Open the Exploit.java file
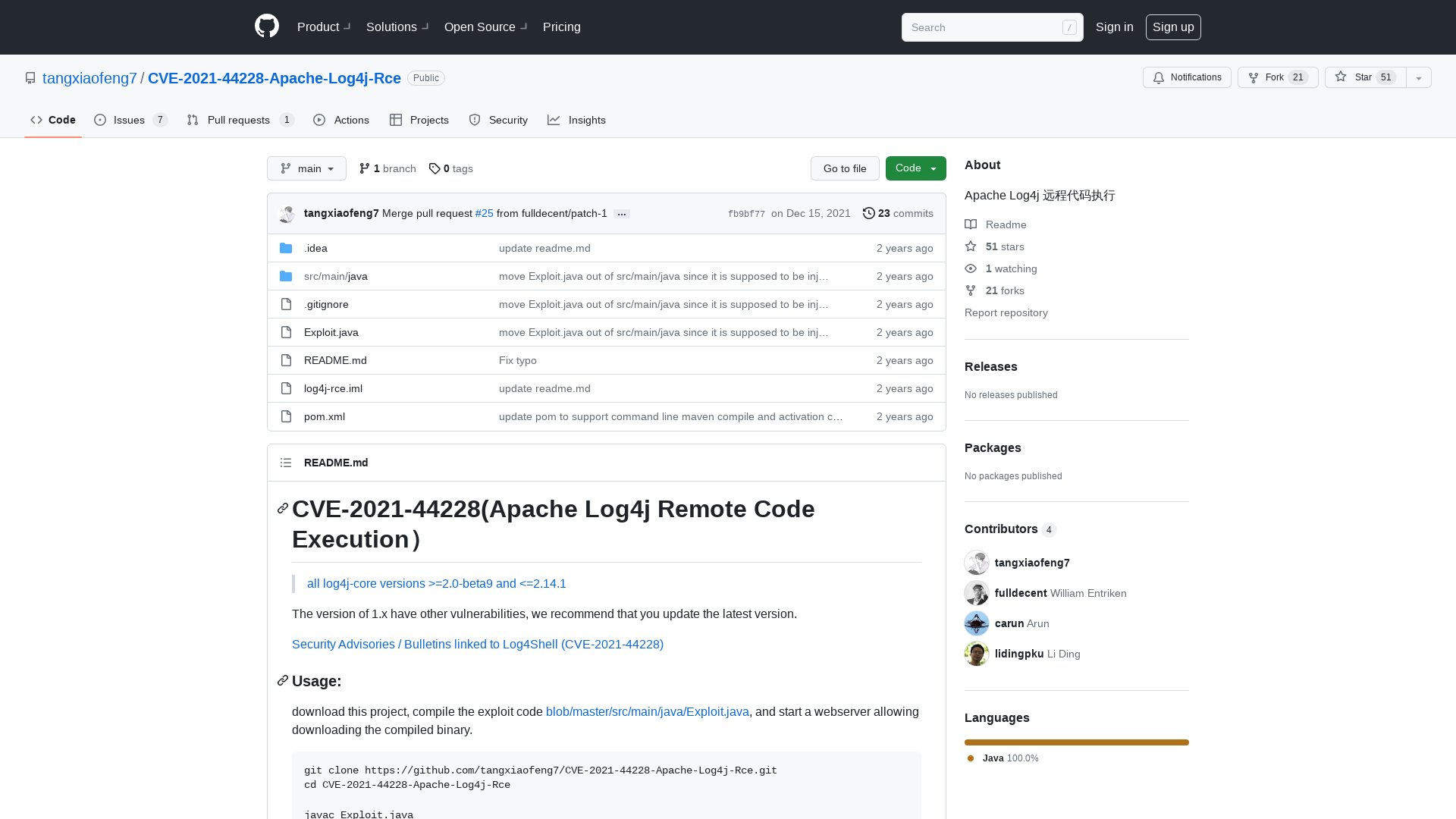 point(331,332)
